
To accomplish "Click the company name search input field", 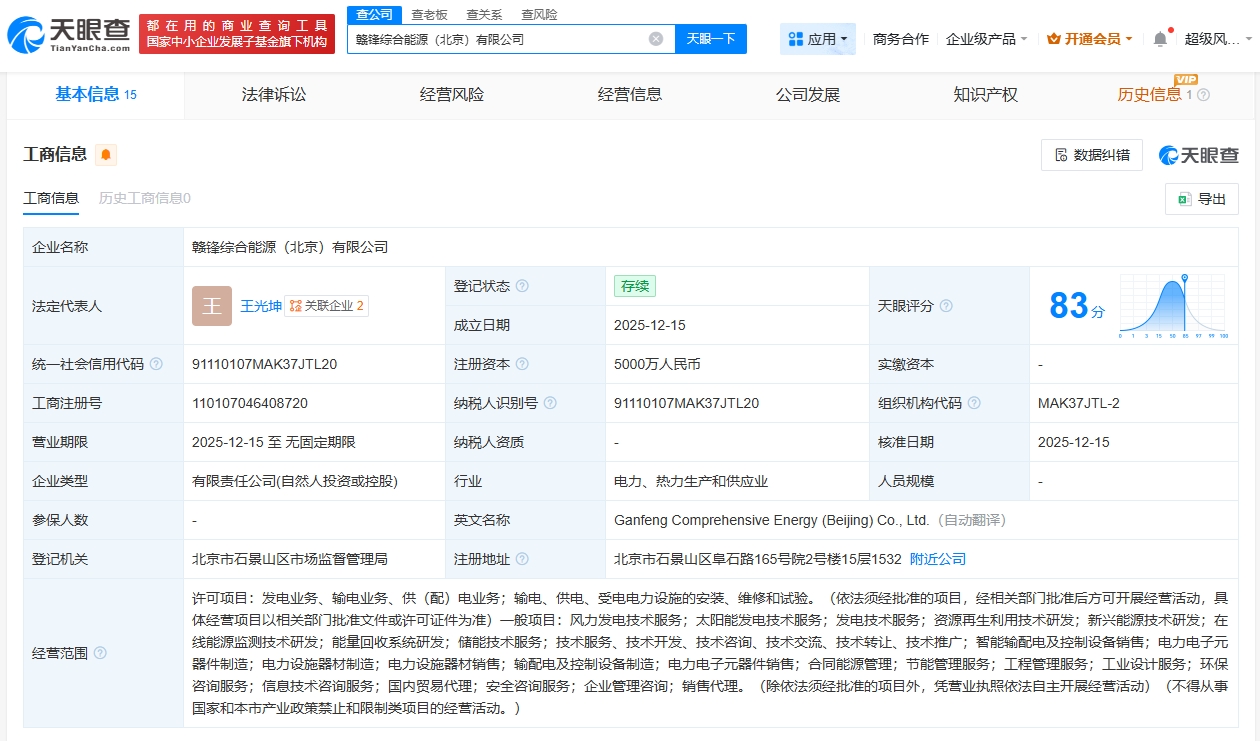I will point(500,39).
